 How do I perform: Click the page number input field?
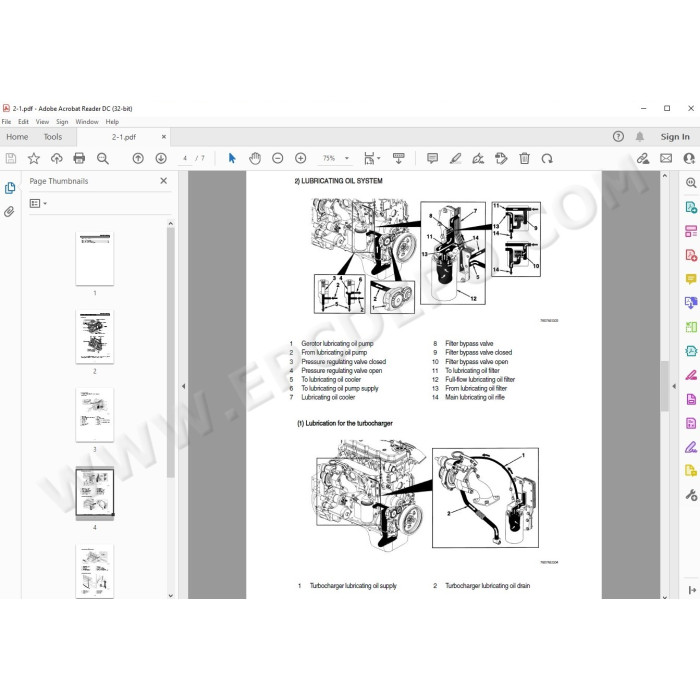[x=185, y=158]
